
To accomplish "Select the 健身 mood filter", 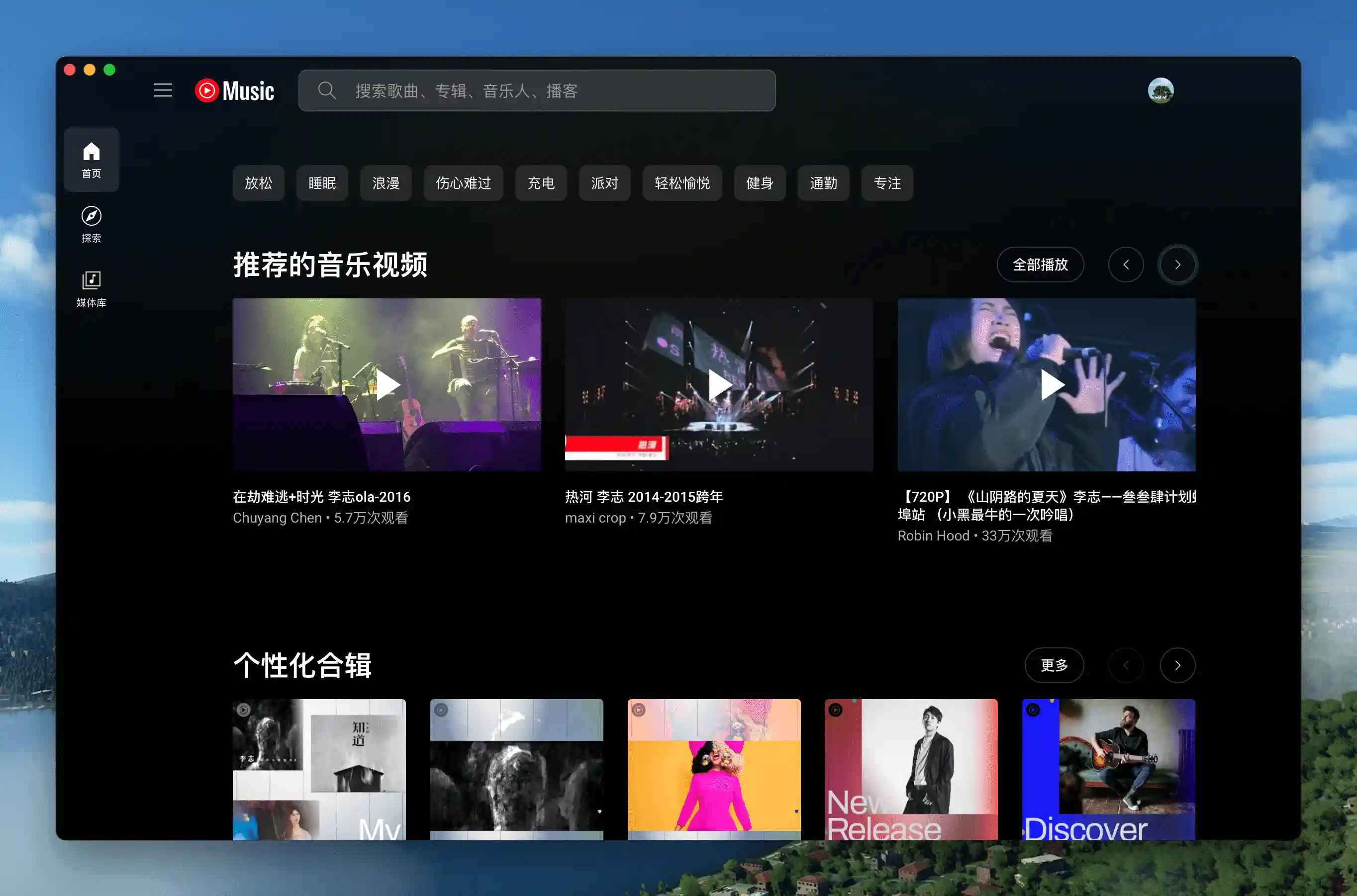I will 759,183.
